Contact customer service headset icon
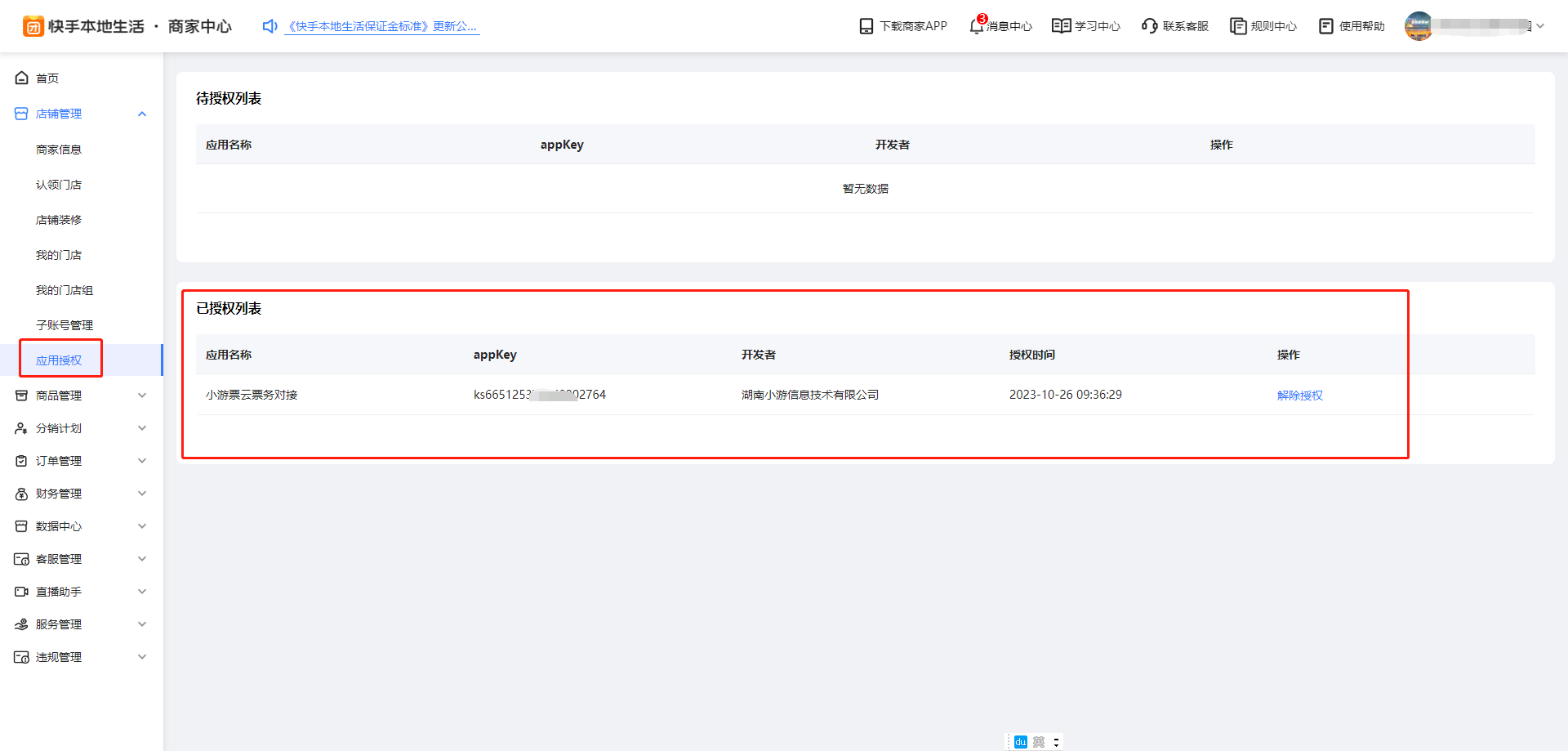This screenshot has width=1568, height=751. pyautogui.click(x=1150, y=26)
